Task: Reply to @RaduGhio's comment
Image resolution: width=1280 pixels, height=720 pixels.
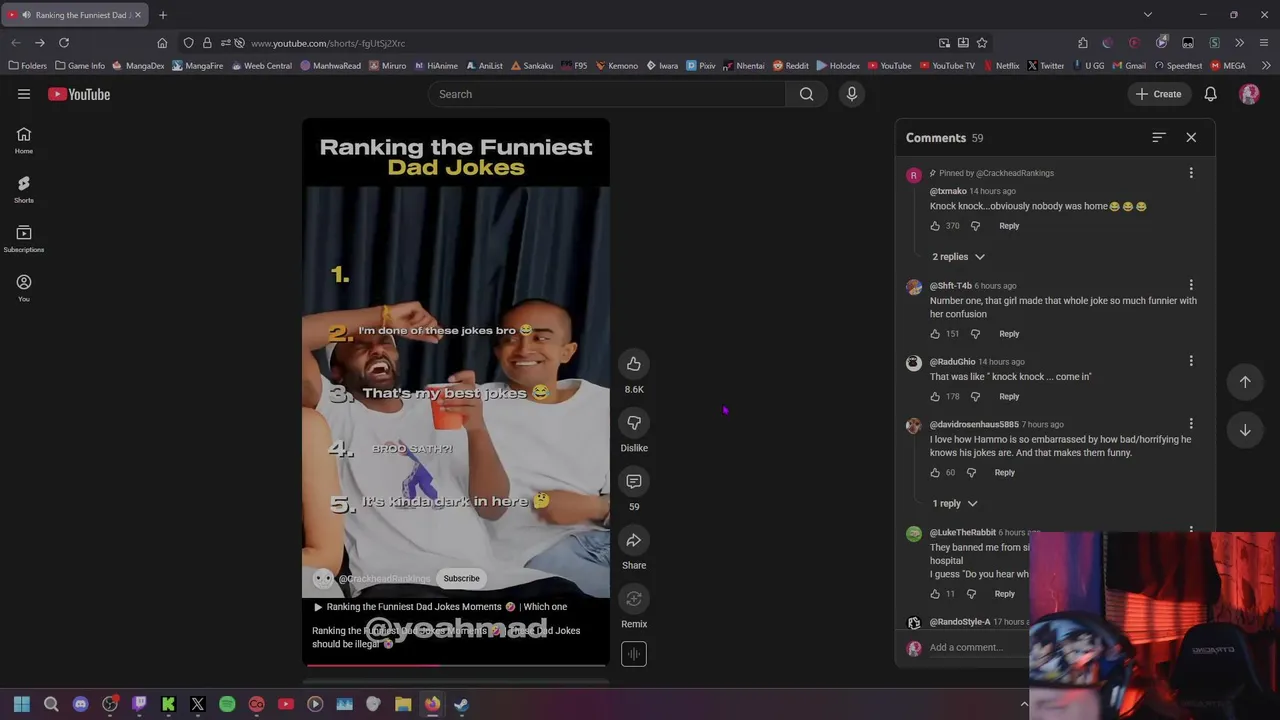Action: tap(1009, 397)
